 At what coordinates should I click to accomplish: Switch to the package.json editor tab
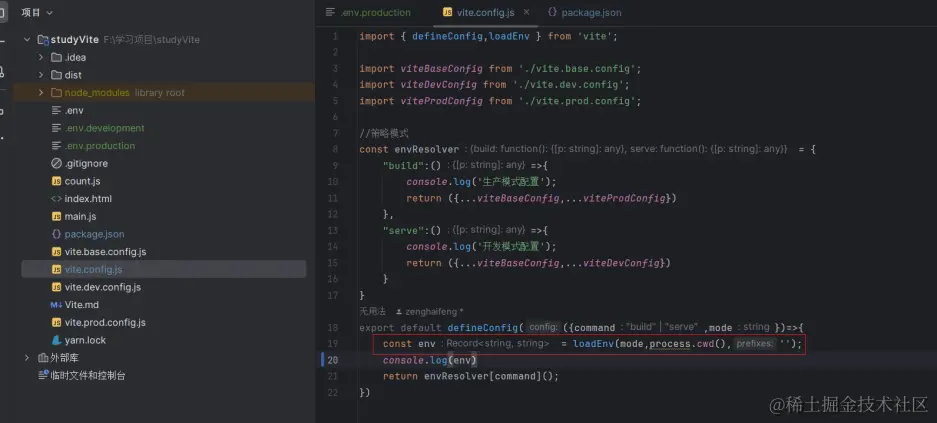584,13
